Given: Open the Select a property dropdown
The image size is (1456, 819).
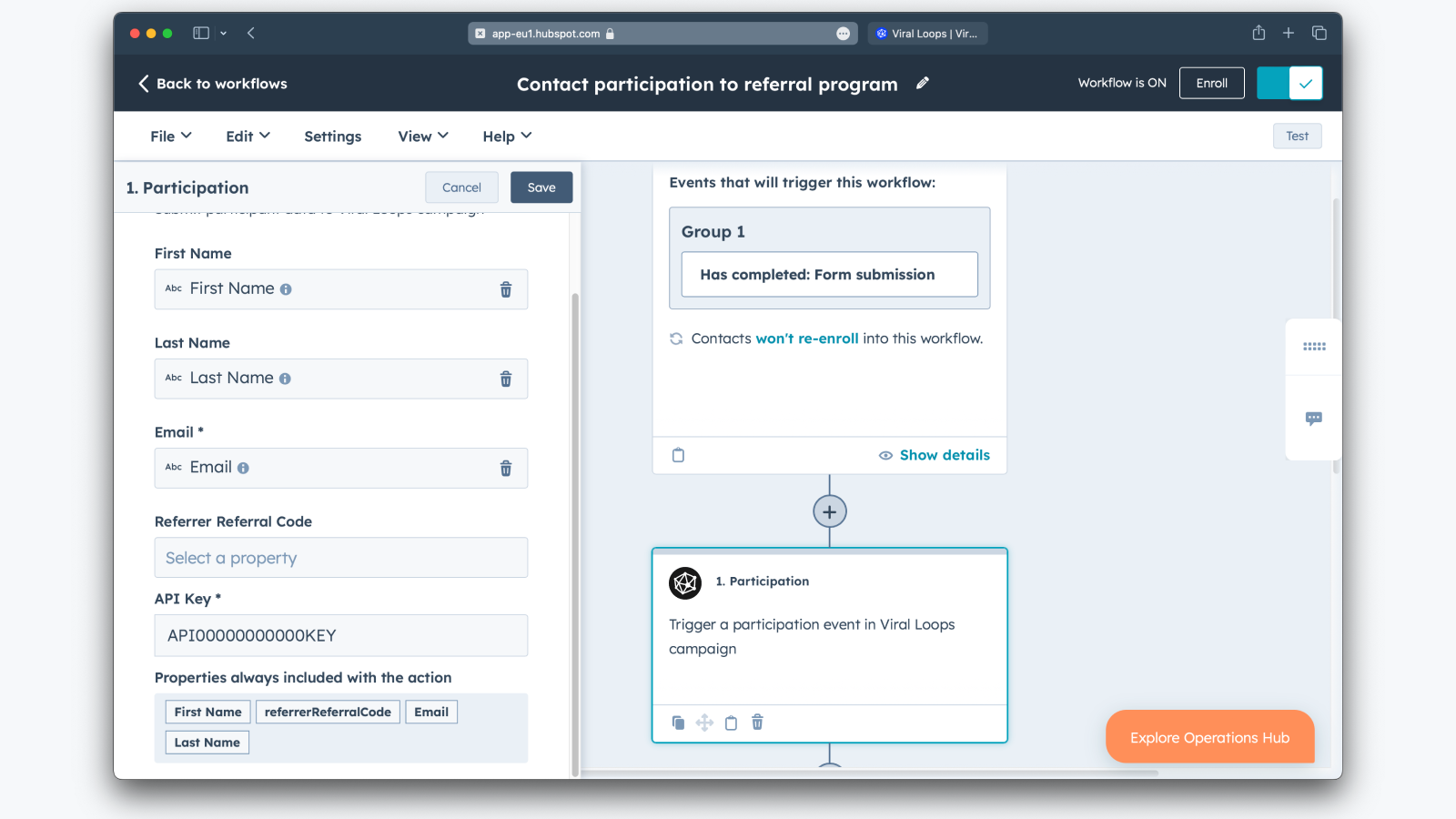Looking at the screenshot, I should 340,557.
